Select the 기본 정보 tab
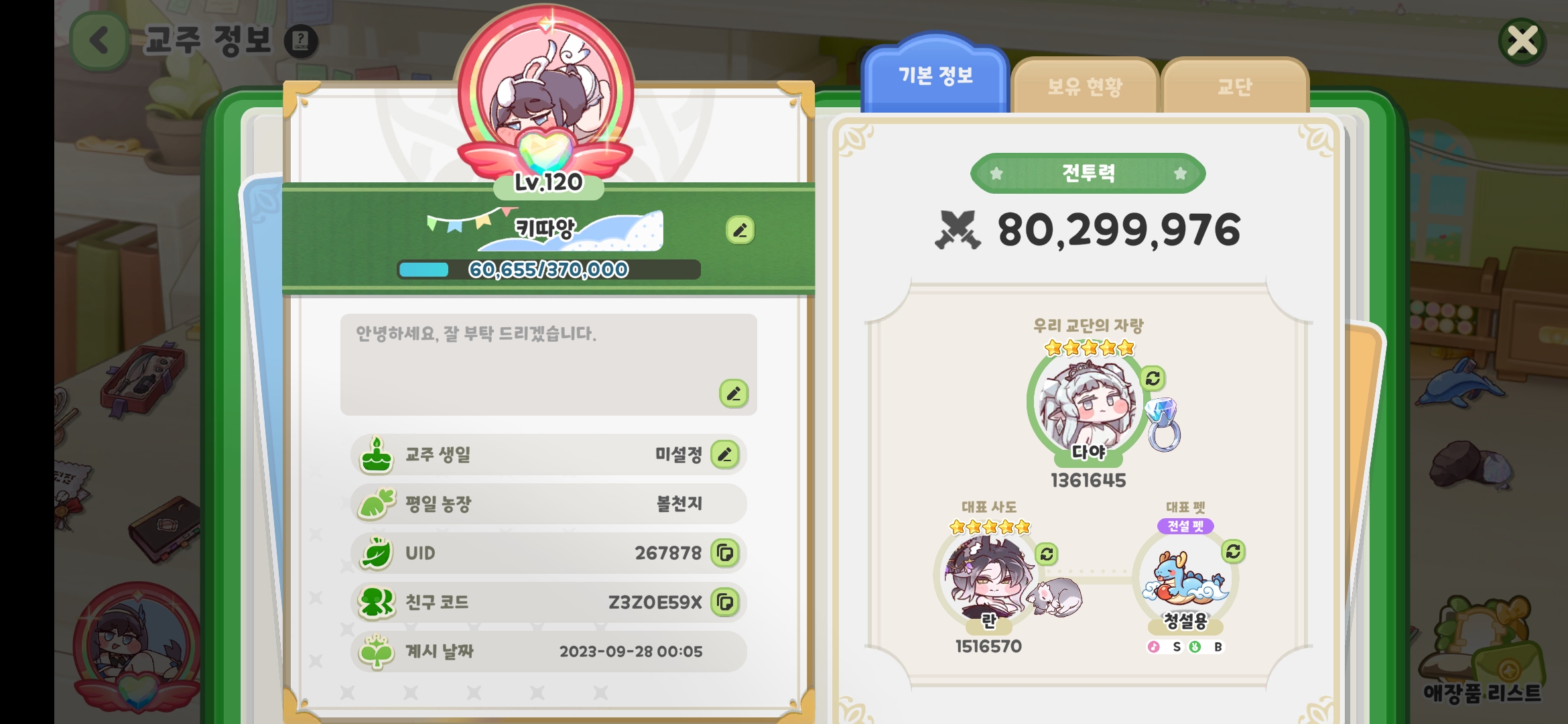The width and height of the screenshot is (1568, 724). [935, 75]
